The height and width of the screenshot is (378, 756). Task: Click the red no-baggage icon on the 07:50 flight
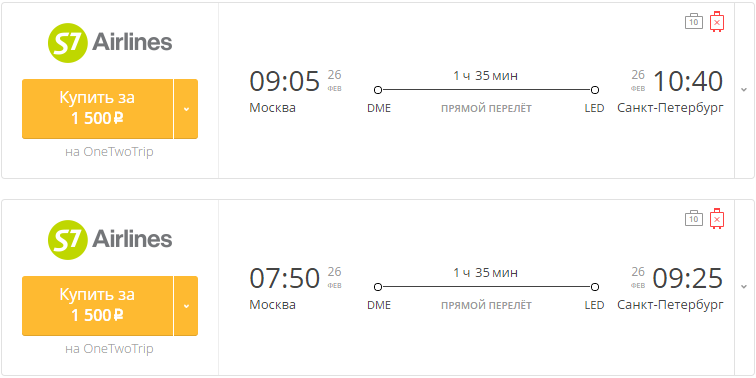717,218
